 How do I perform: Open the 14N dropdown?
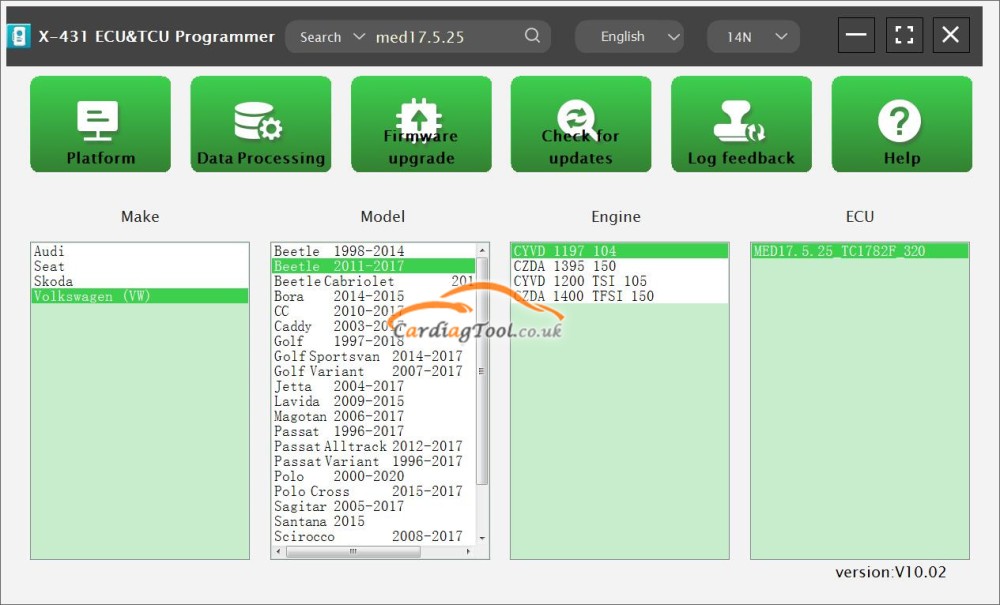[x=753, y=36]
